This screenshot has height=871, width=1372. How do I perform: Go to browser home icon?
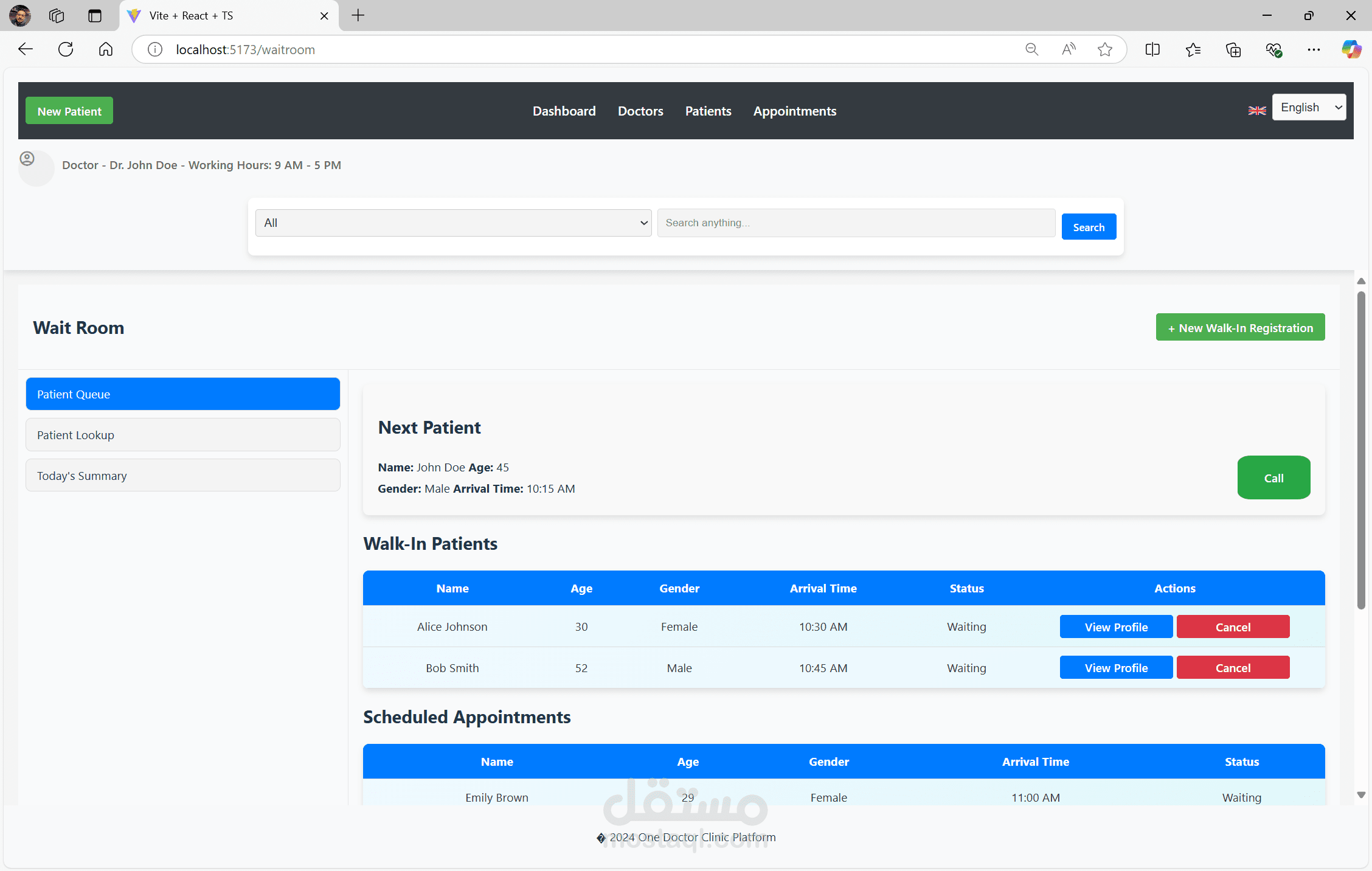click(x=106, y=49)
